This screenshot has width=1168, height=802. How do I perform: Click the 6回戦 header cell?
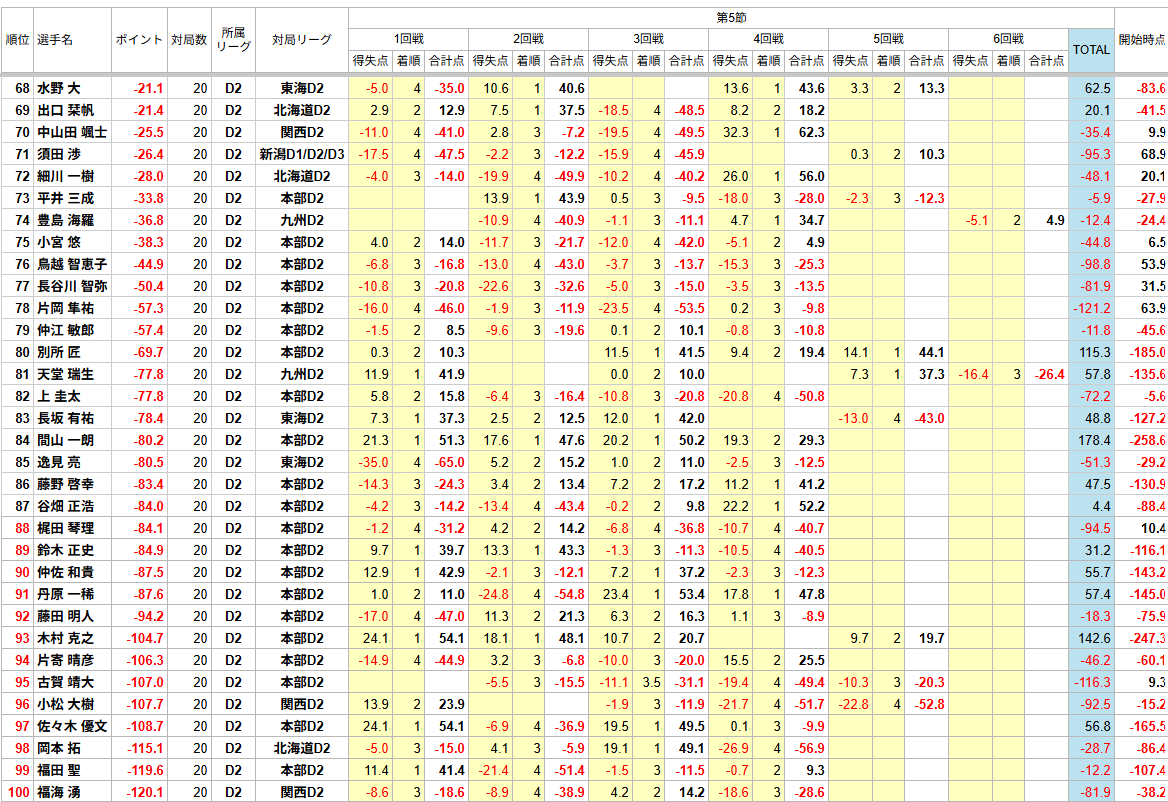click(x=1008, y=39)
